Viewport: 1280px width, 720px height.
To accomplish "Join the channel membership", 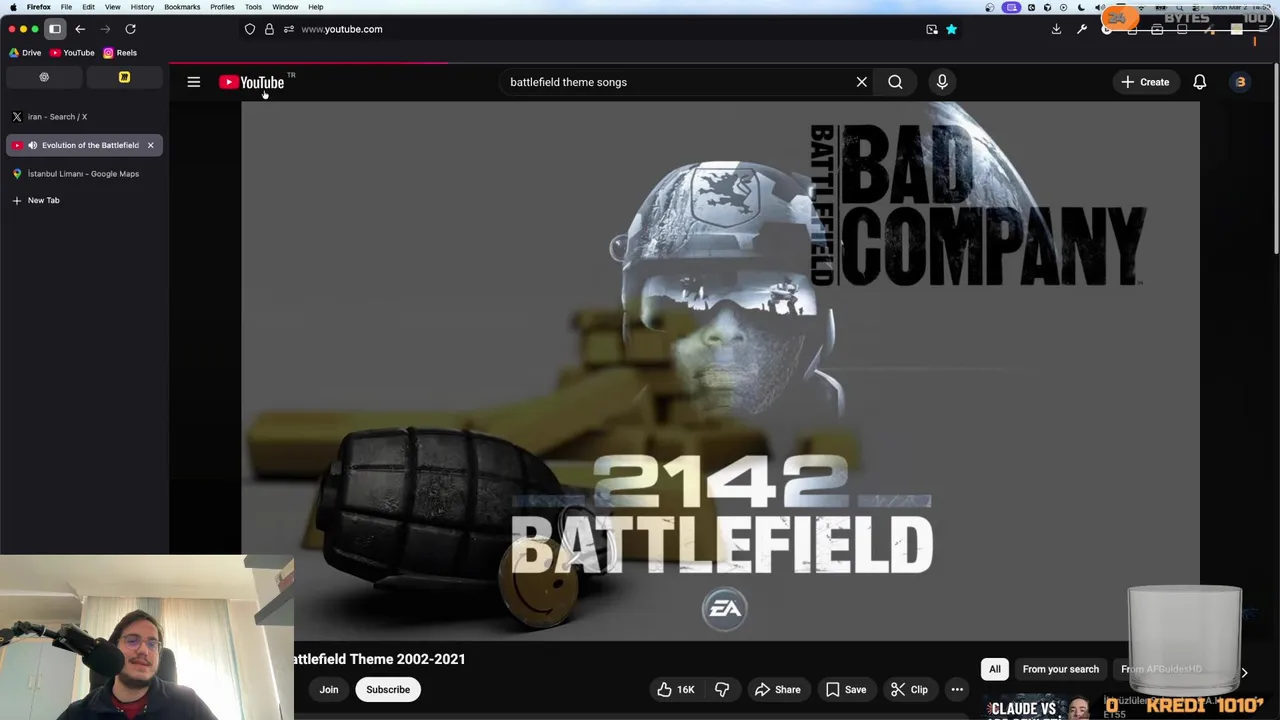I will (x=328, y=689).
